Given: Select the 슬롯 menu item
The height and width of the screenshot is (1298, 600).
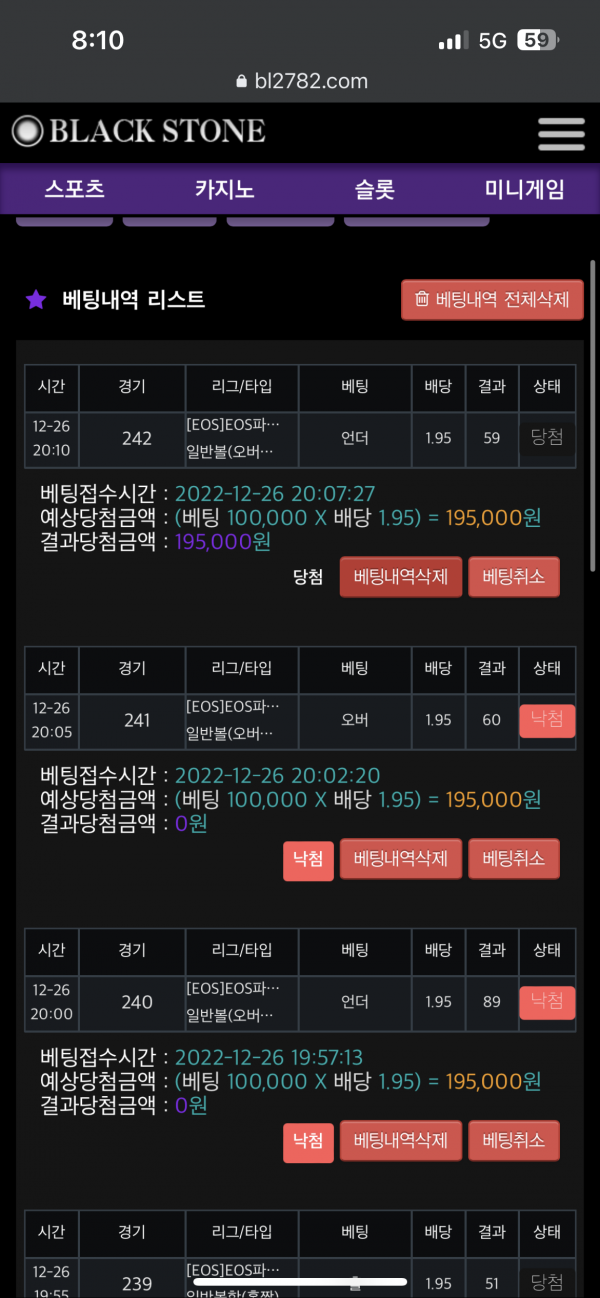Looking at the screenshot, I should tap(375, 189).
